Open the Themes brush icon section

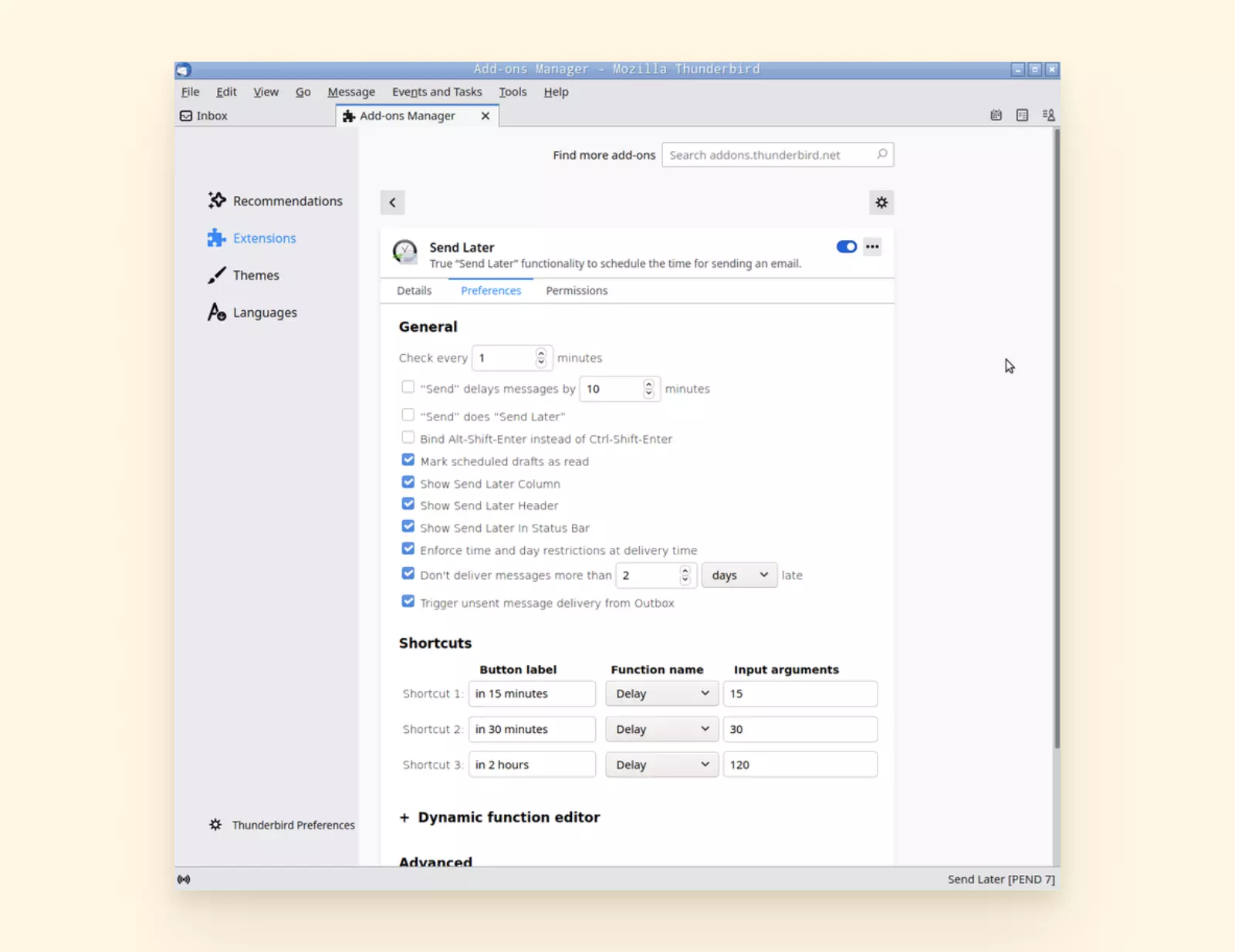(x=243, y=275)
